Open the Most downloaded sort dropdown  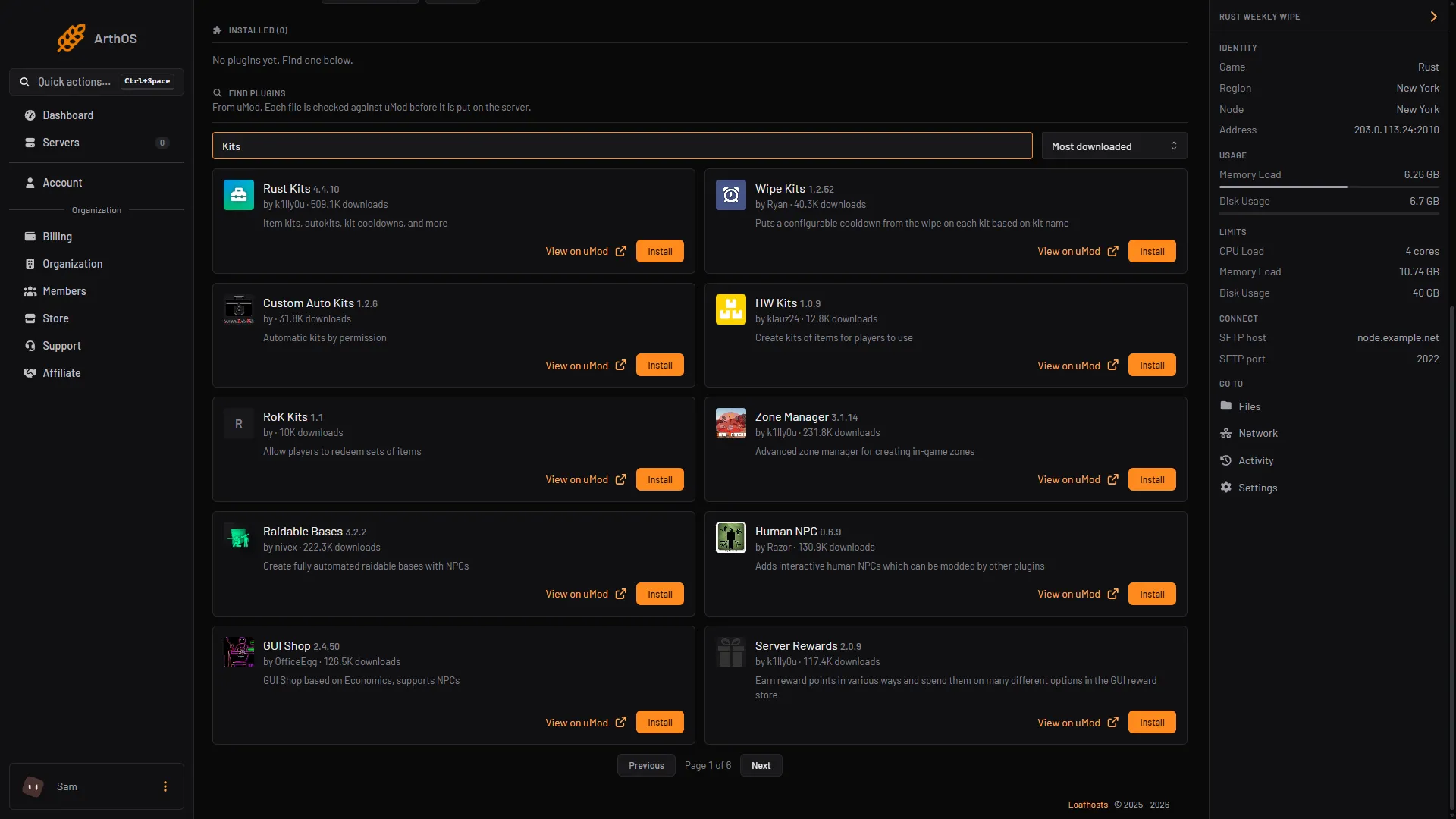point(1114,146)
